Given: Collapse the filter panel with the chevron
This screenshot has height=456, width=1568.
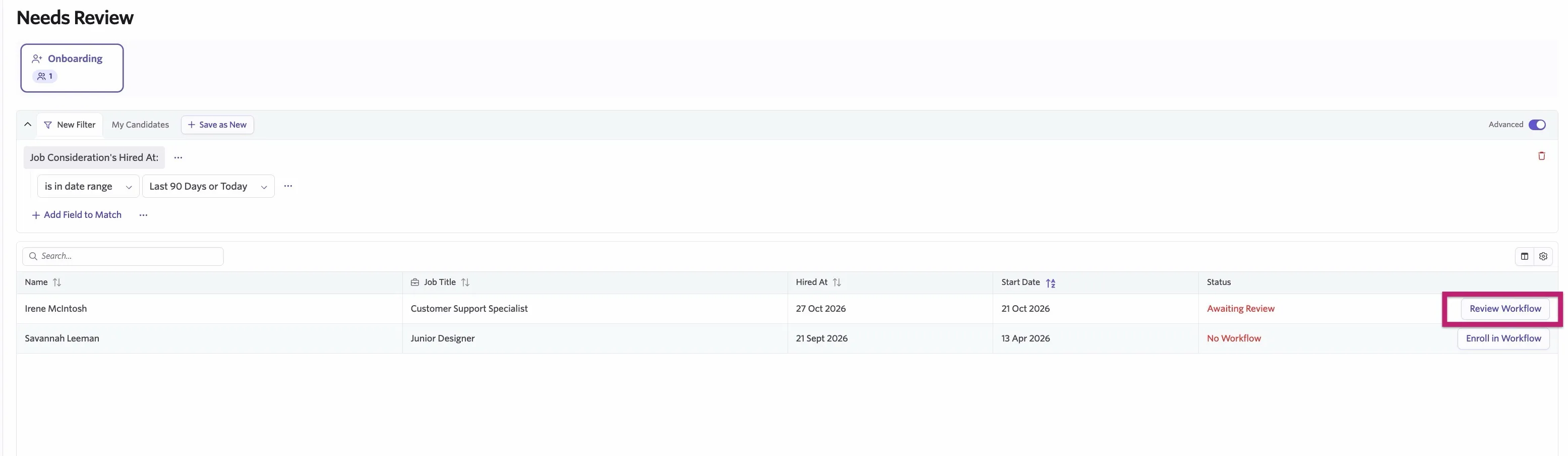Looking at the screenshot, I should (27, 124).
